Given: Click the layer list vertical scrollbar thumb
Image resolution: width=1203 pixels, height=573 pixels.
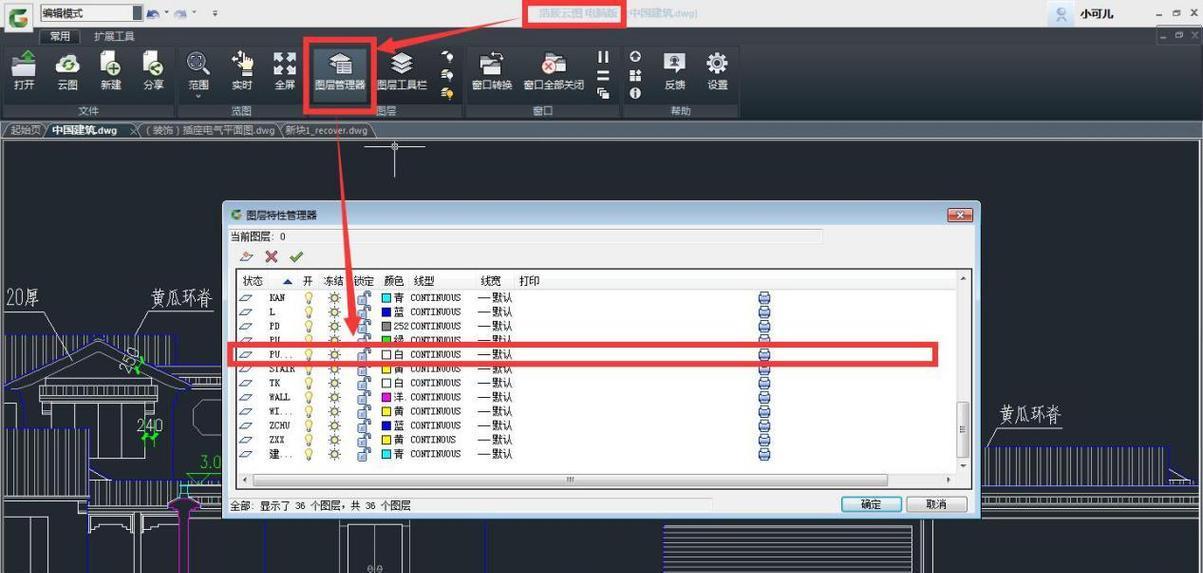Looking at the screenshot, I should pos(963,428).
